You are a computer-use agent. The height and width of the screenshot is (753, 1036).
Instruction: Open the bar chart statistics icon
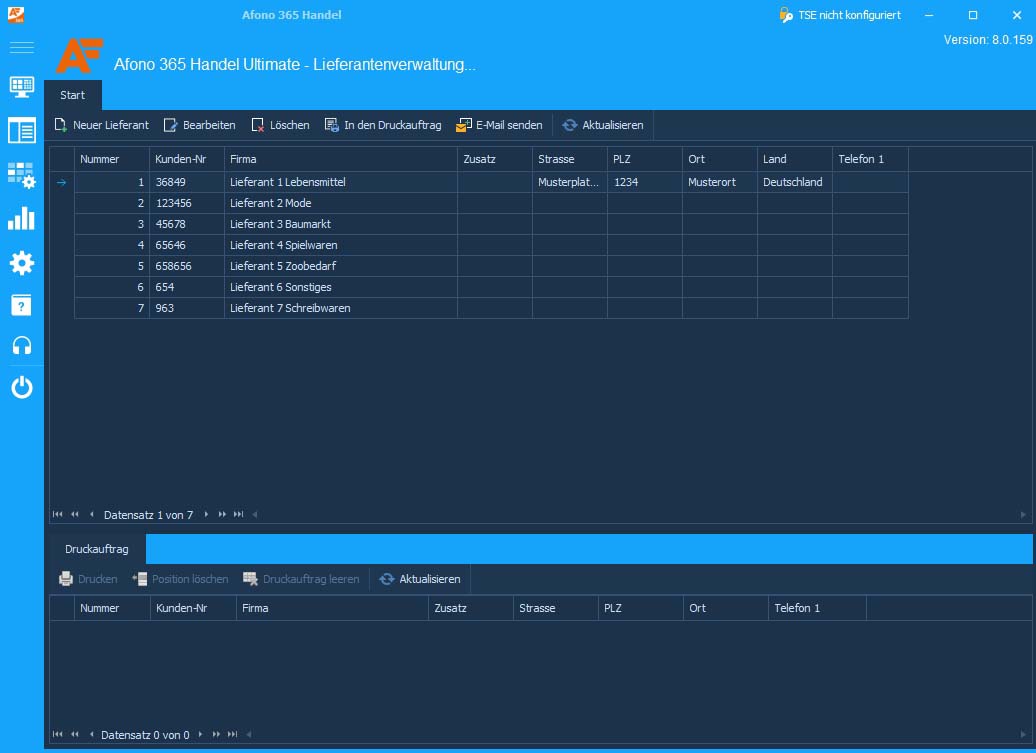point(21,219)
